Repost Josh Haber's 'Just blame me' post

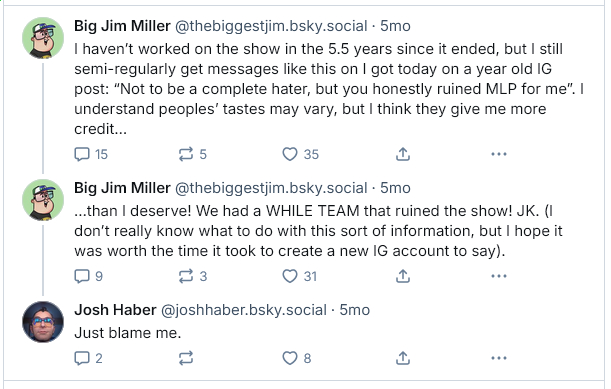(186, 358)
